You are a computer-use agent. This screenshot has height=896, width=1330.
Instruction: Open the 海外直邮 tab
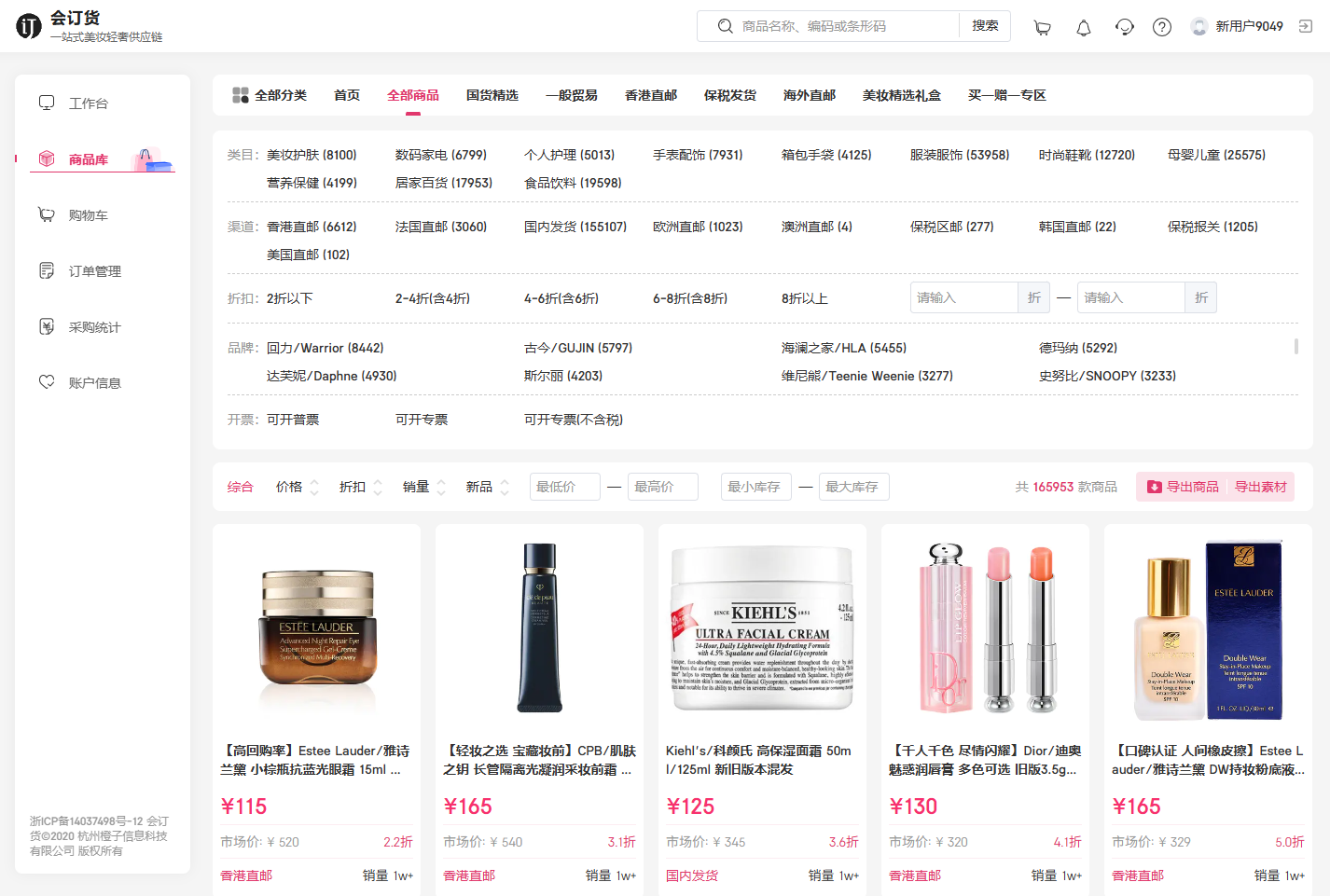click(x=810, y=95)
